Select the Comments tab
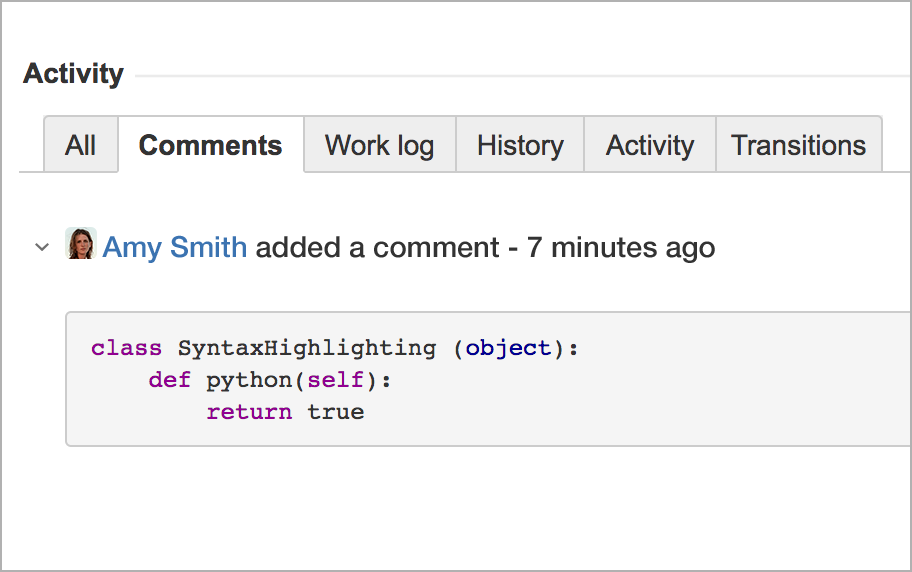 pos(210,145)
